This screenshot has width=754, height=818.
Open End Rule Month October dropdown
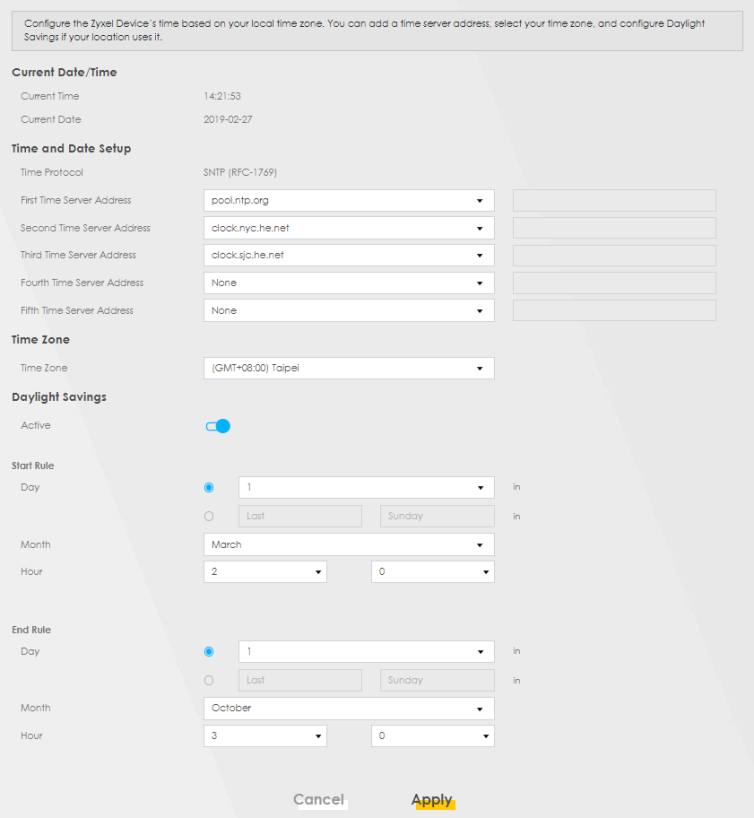tap(348, 708)
